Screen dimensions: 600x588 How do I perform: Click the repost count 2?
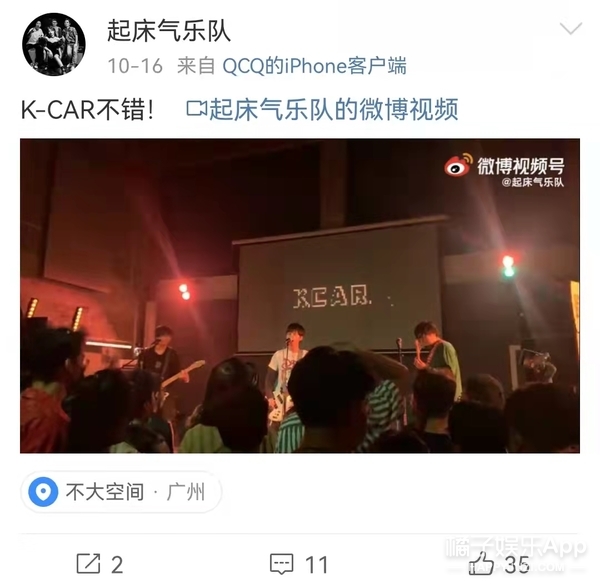click(x=117, y=565)
